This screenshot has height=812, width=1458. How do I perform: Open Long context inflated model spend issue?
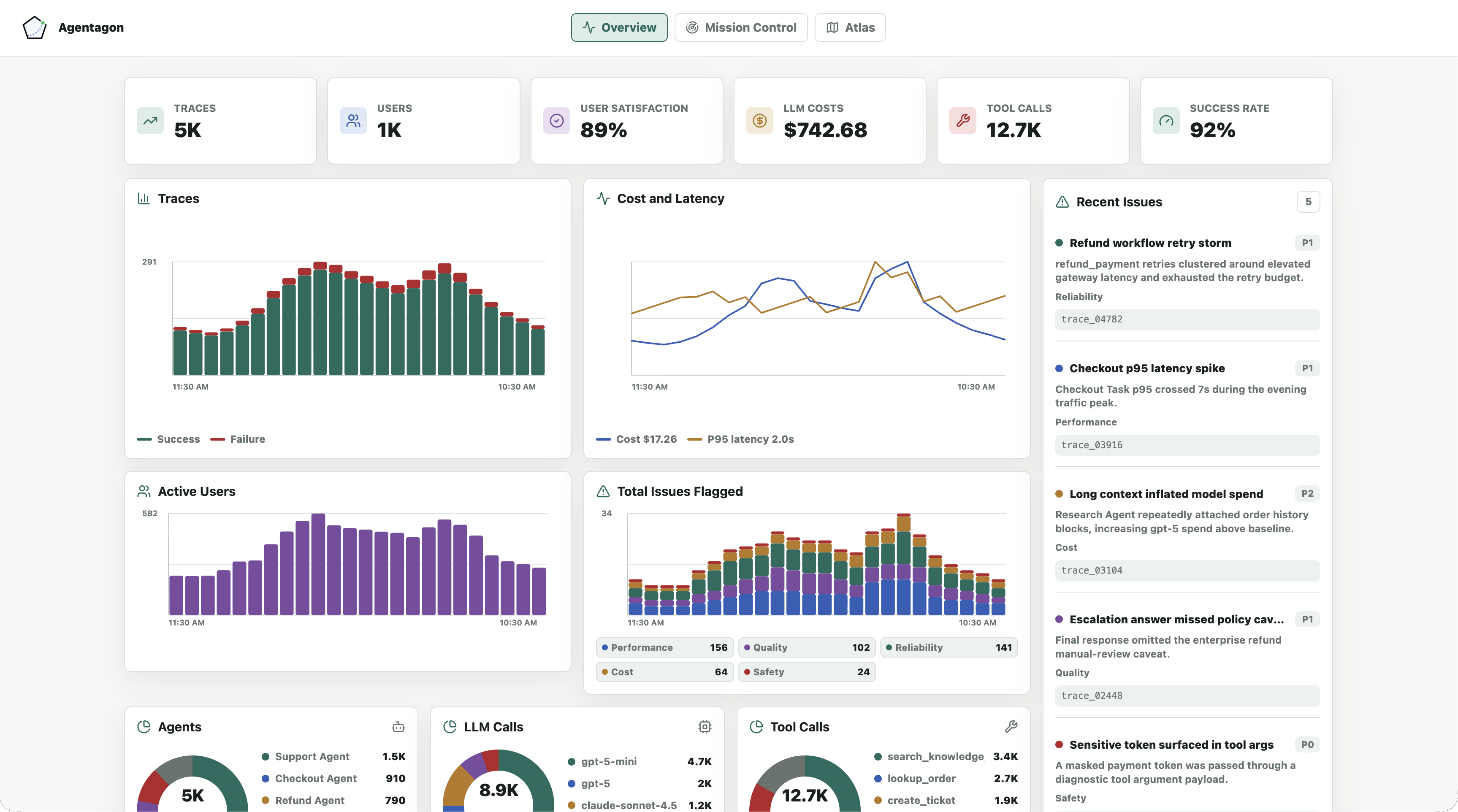(1166, 494)
